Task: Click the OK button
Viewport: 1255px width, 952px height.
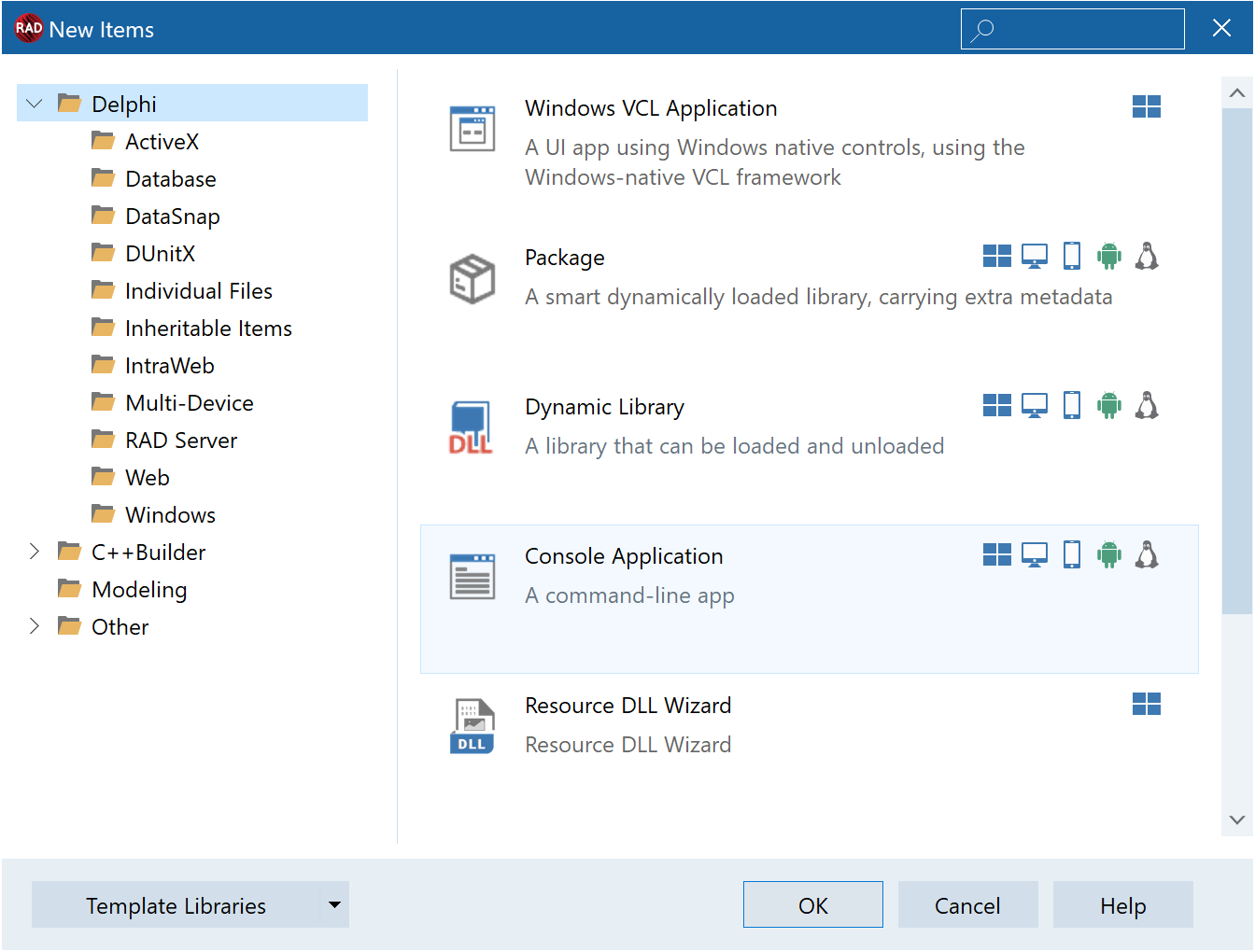Action: 813,904
